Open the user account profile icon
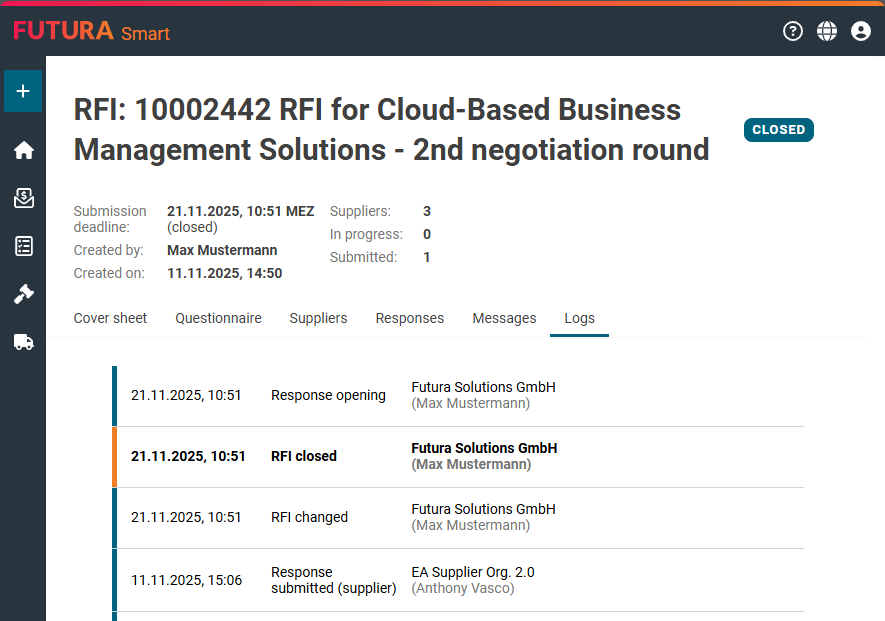Screen dimensions: 885x621 coord(861,31)
